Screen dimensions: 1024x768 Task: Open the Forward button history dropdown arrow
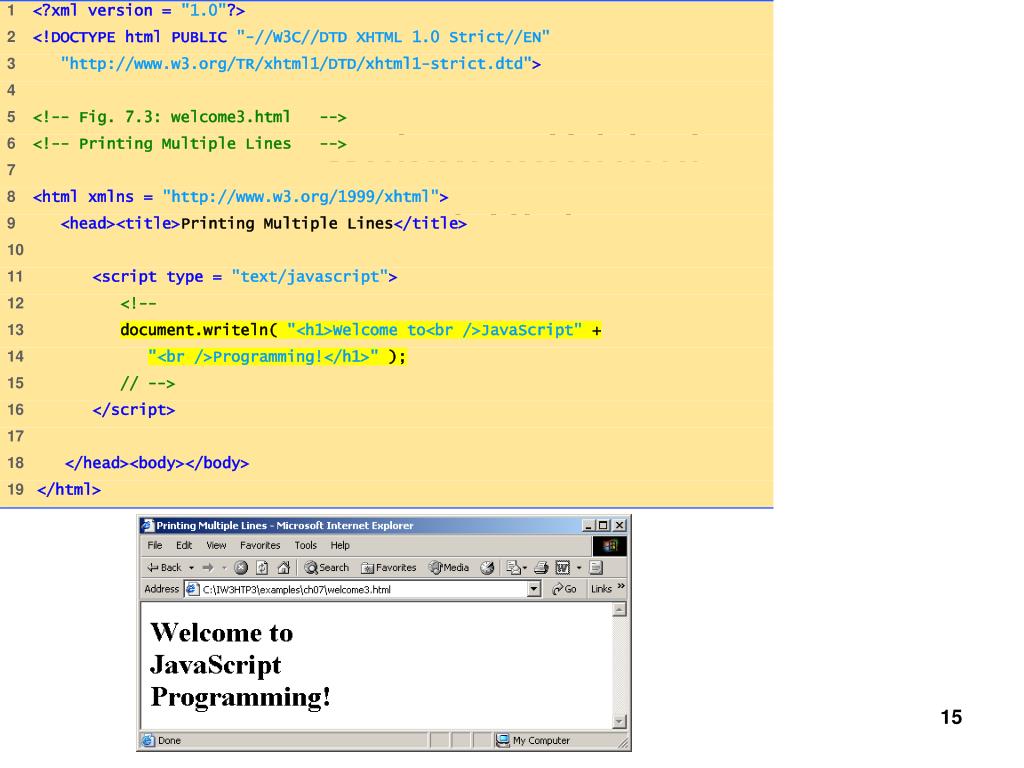(x=224, y=568)
